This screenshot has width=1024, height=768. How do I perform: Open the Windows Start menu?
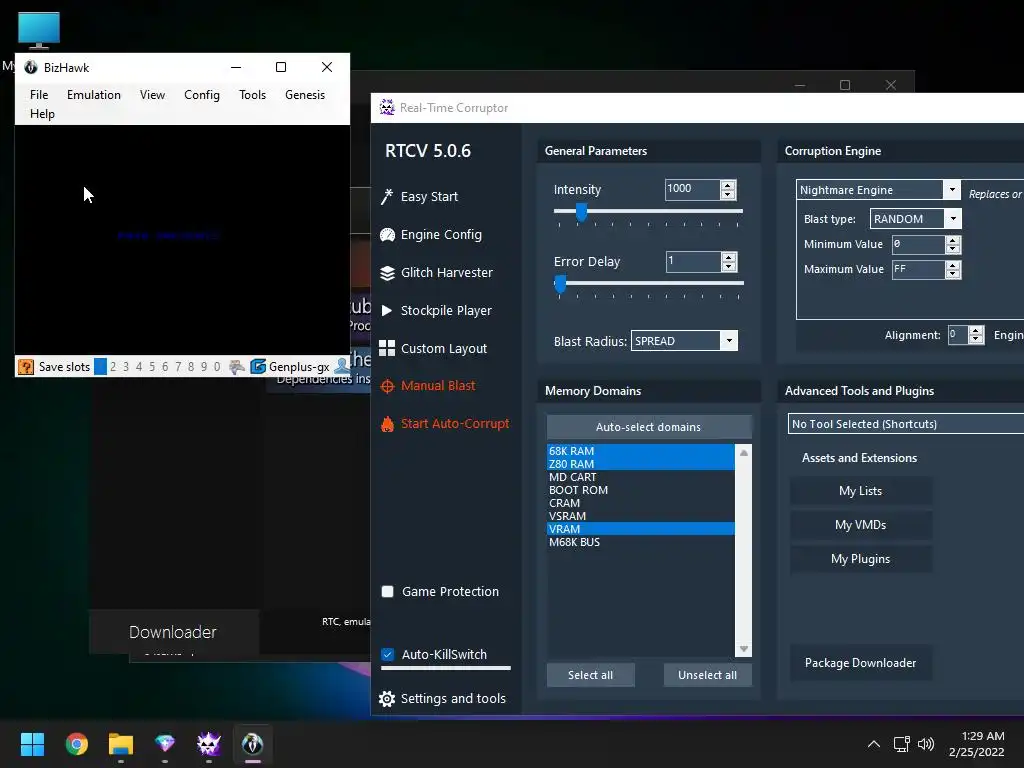32,744
